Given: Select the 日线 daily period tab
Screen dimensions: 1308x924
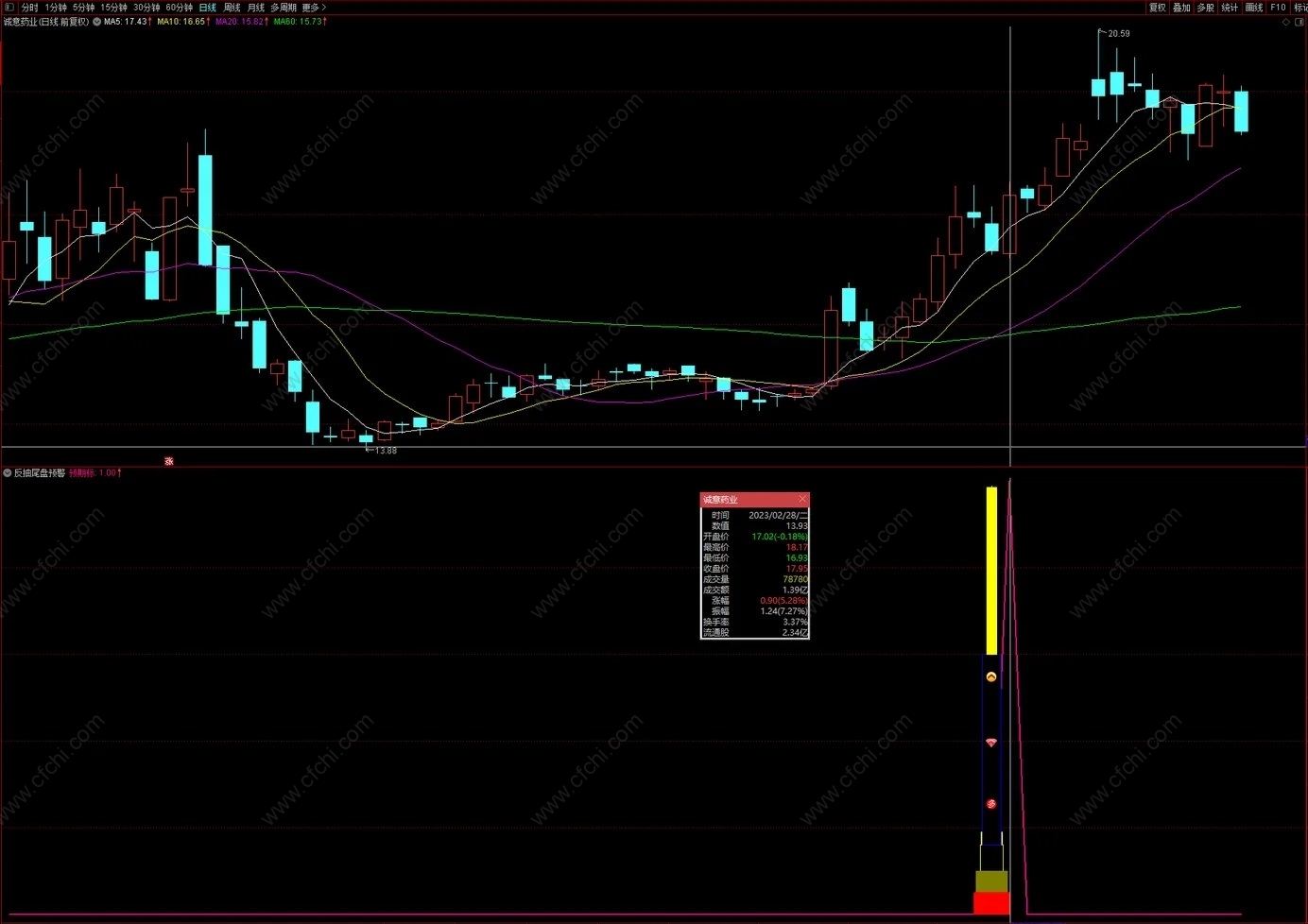Looking at the screenshot, I should (207, 7).
